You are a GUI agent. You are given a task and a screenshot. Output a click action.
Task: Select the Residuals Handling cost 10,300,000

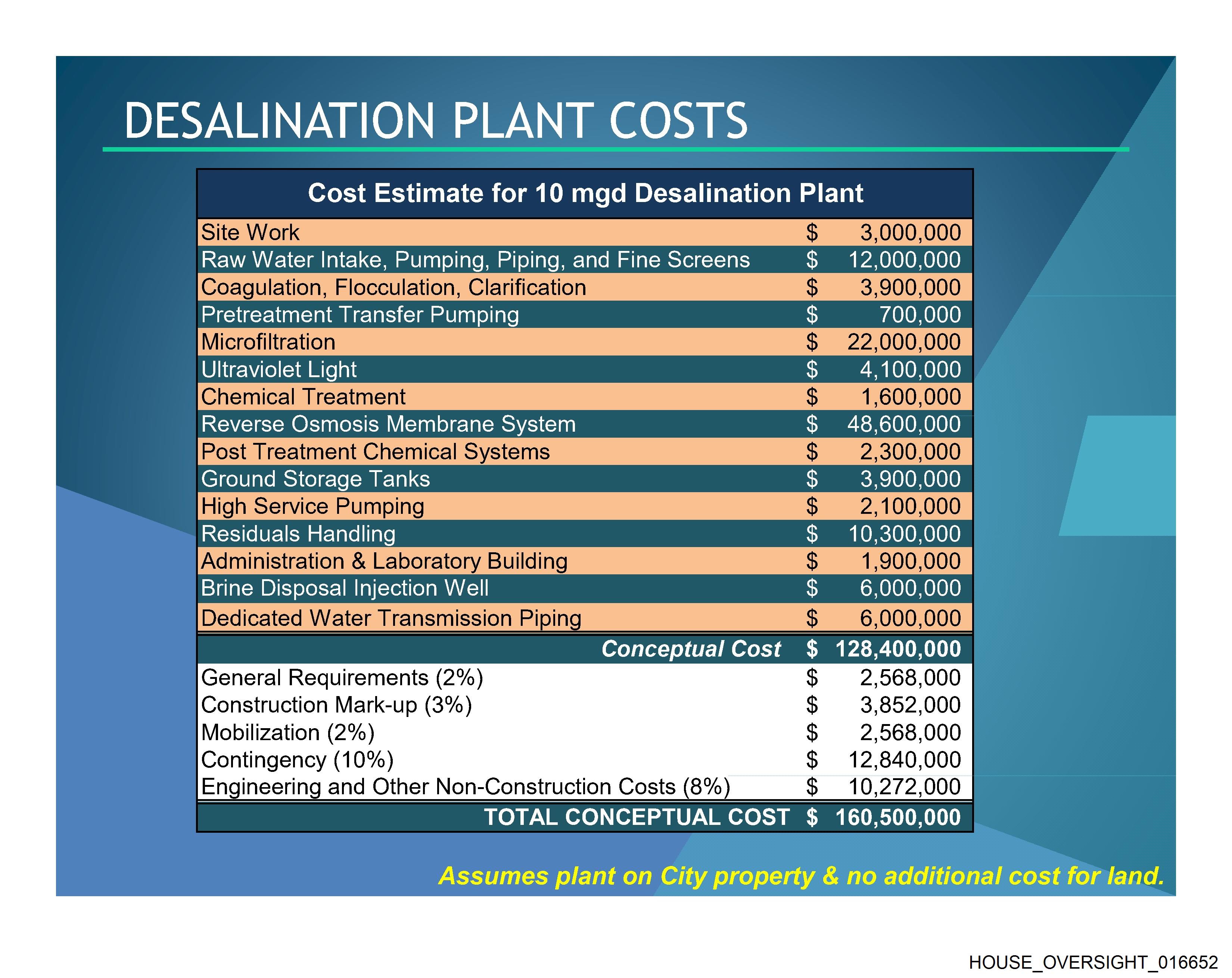904,534
